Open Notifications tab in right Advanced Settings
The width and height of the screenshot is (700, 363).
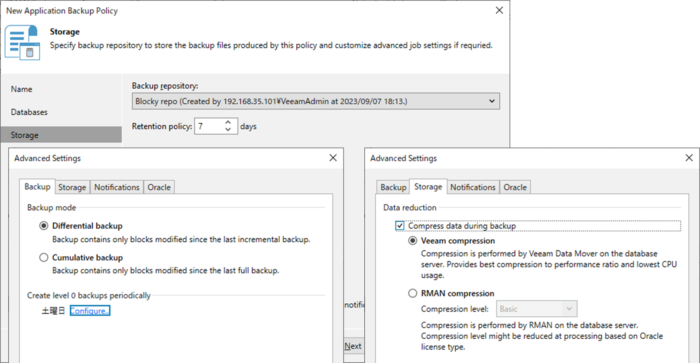pyautogui.click(x=473, y=188)
